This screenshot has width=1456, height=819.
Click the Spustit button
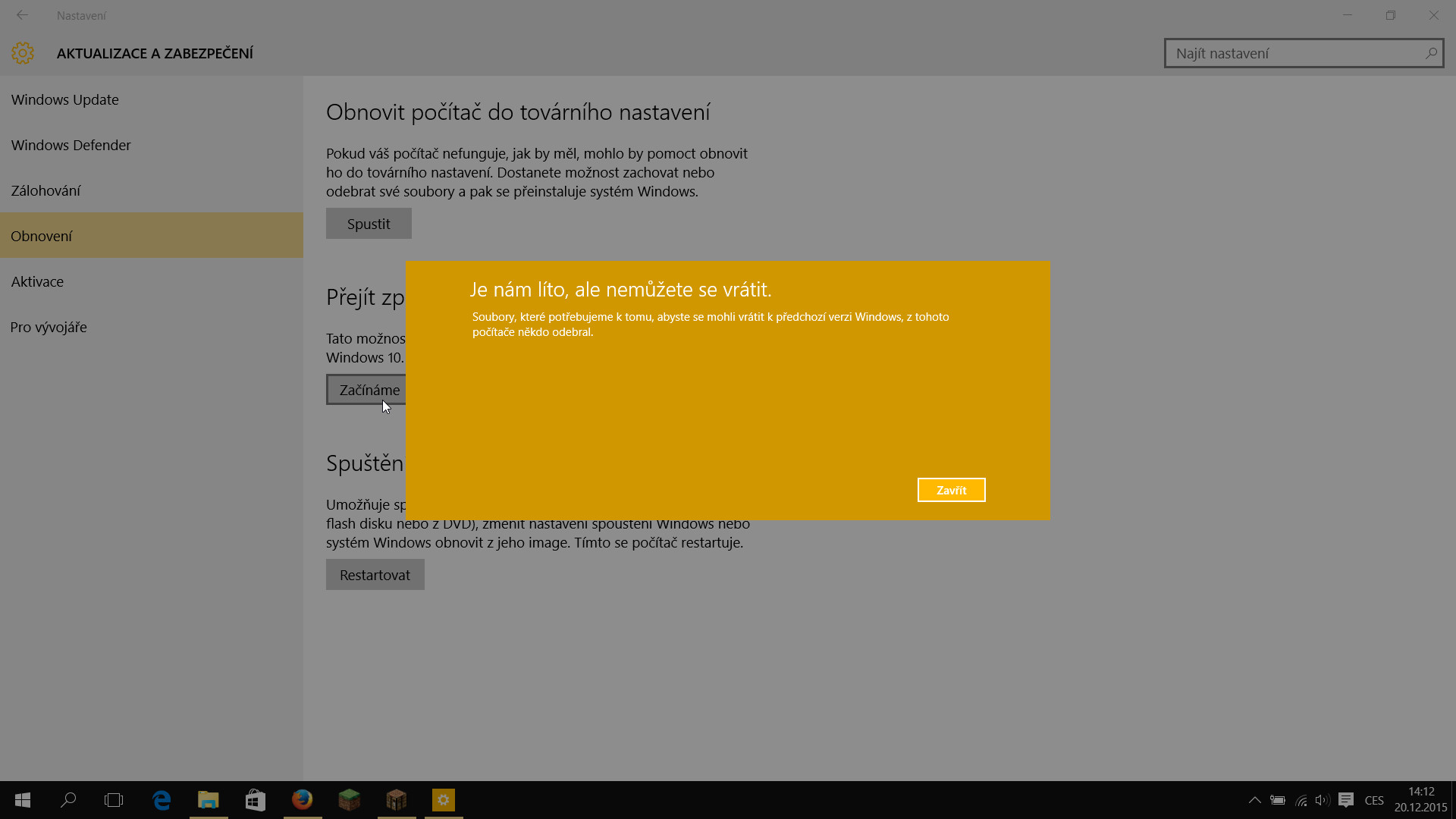point(369,224)
